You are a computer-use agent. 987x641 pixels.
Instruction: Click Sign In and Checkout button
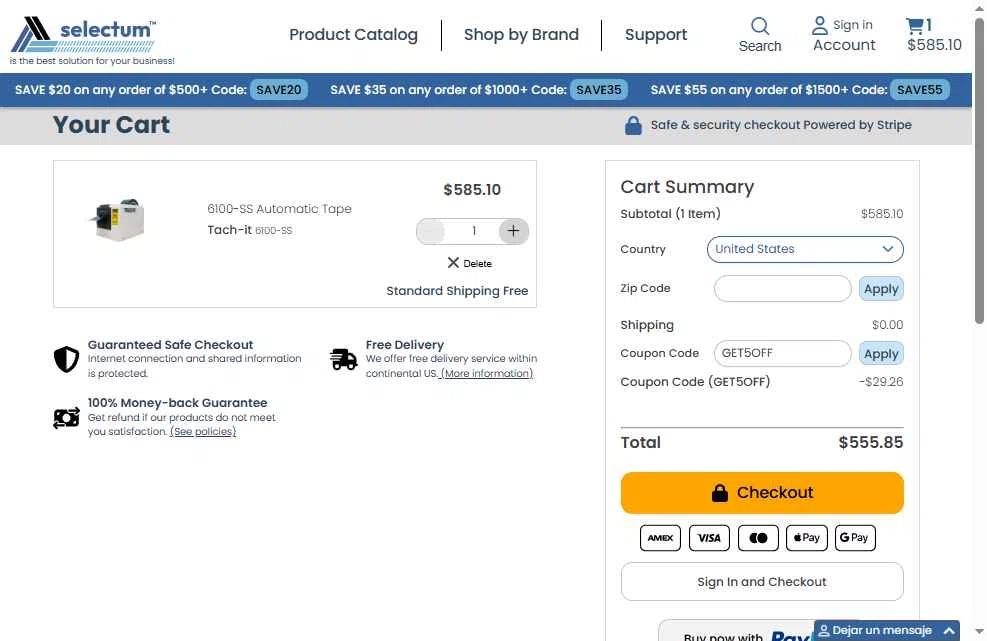point(762,582)
